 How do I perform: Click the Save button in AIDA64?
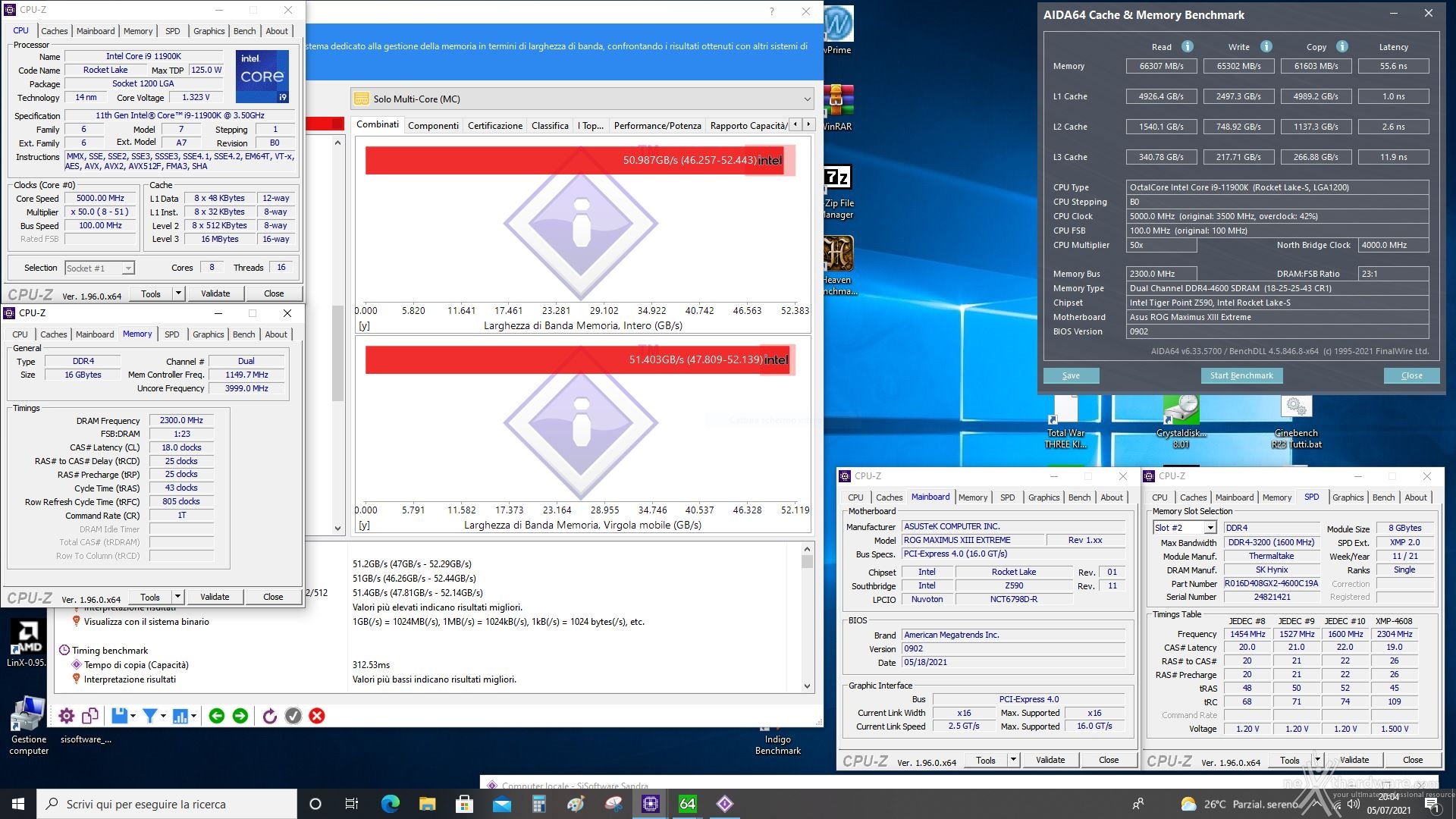pos(1071,375)
